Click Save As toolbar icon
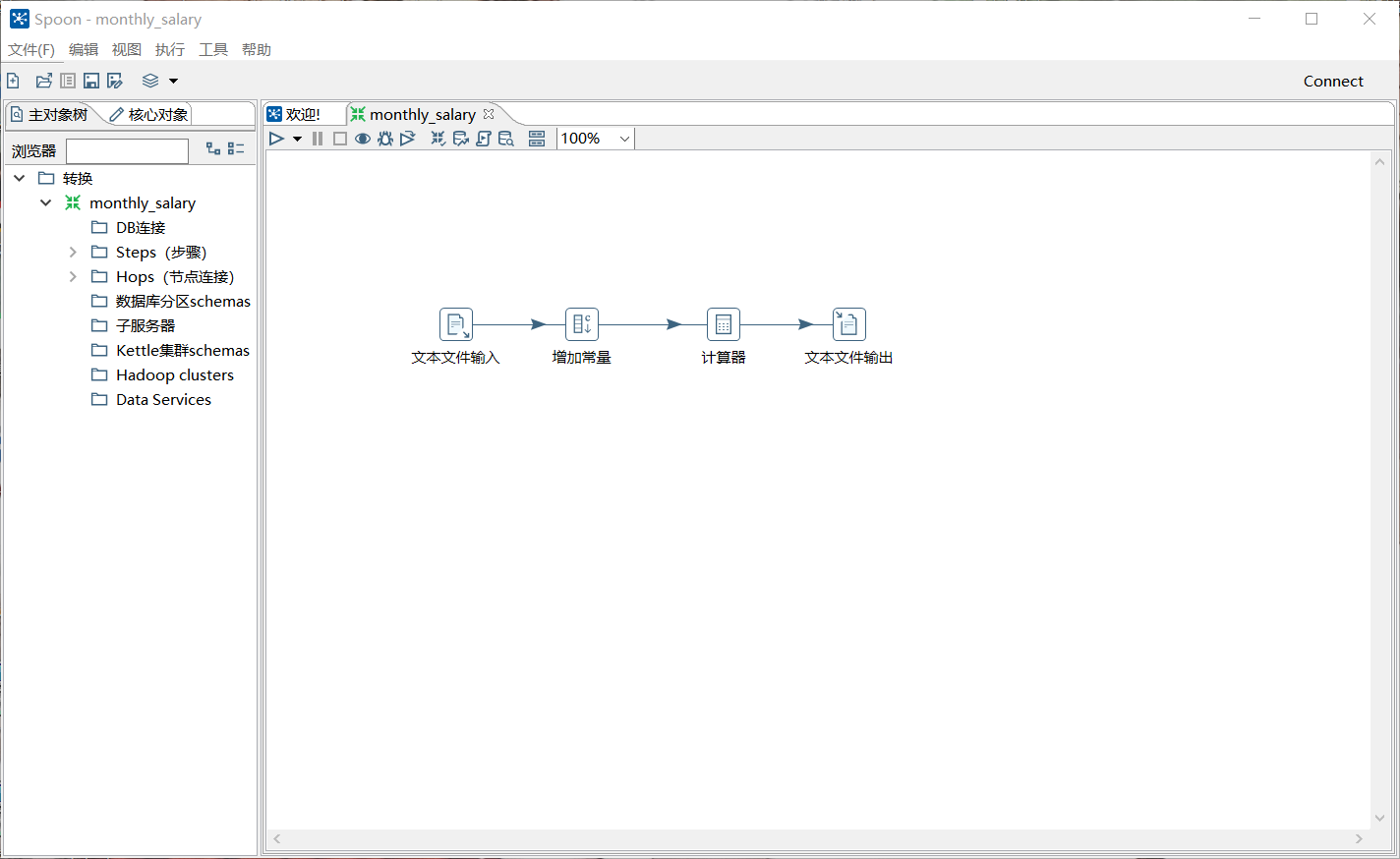Image resolution: width=1400 pixels, height=859 pixels. 115,81
